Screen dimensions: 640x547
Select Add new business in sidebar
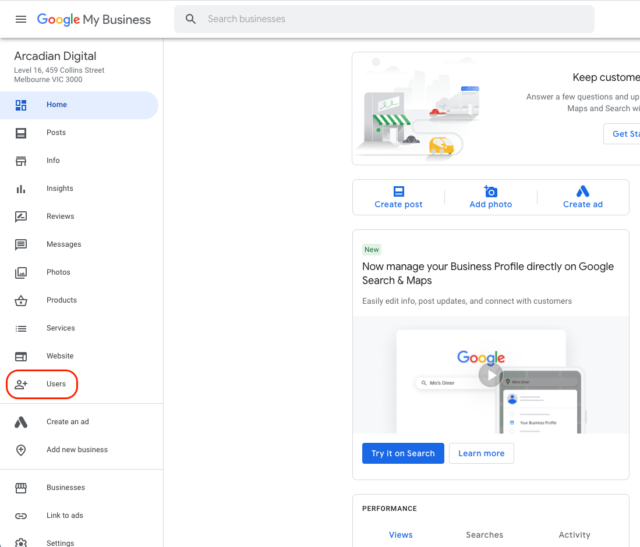tap(79, 449)
